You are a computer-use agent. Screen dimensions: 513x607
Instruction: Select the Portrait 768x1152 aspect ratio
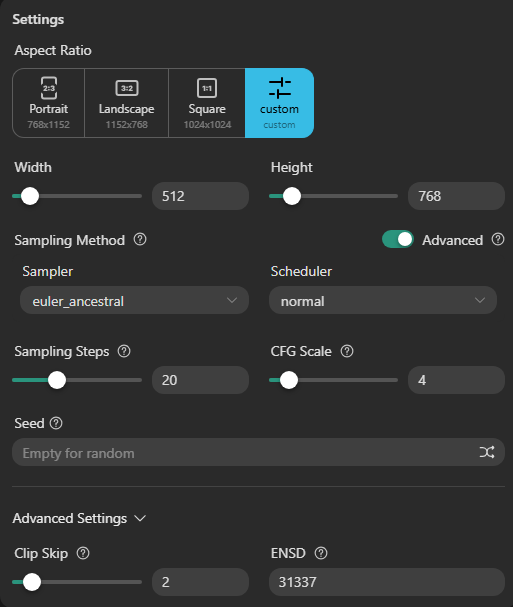(x=48, y=103)
